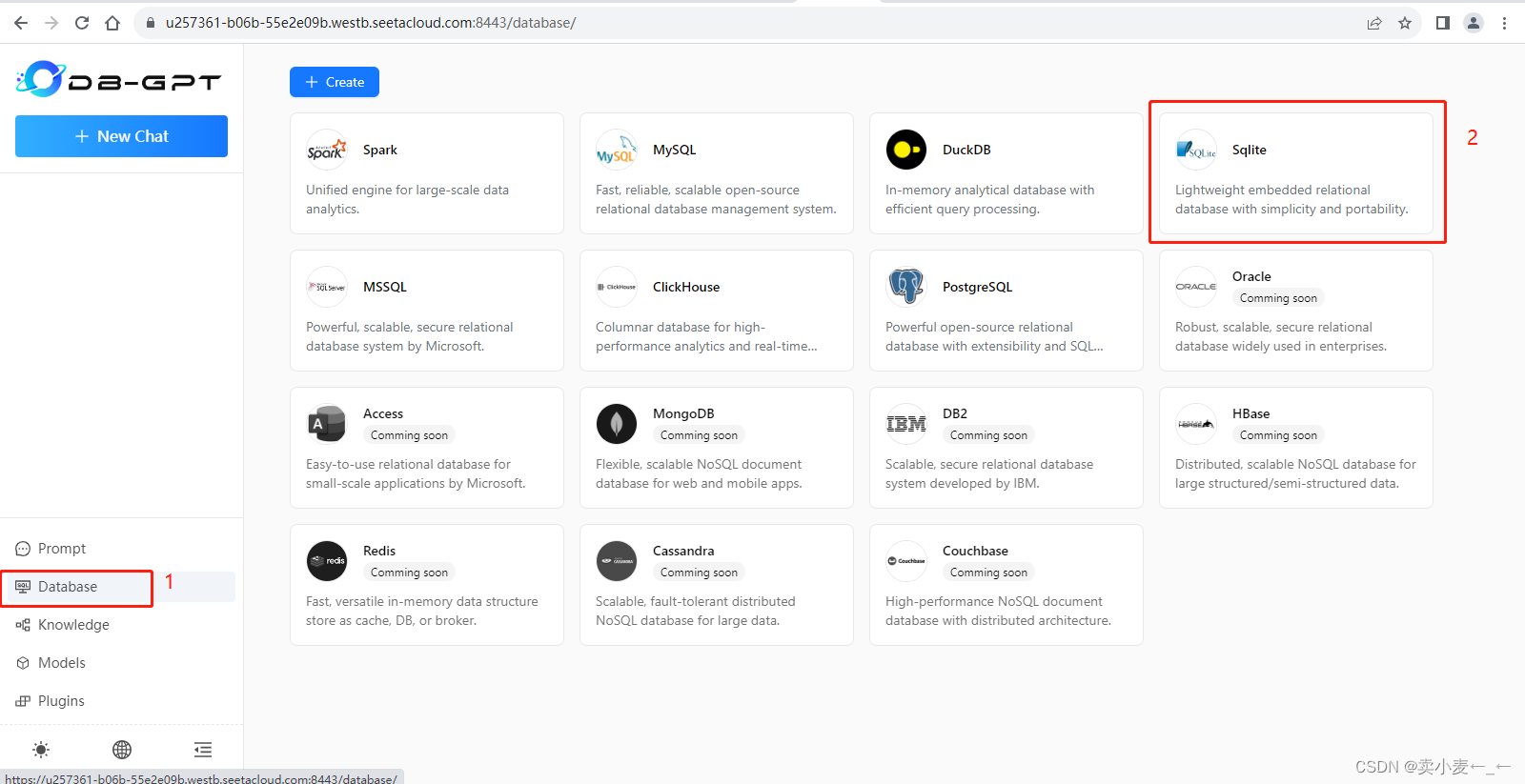
Task: Select the MySQL card title
Action: pyautogui.click(x=674, y=150)
